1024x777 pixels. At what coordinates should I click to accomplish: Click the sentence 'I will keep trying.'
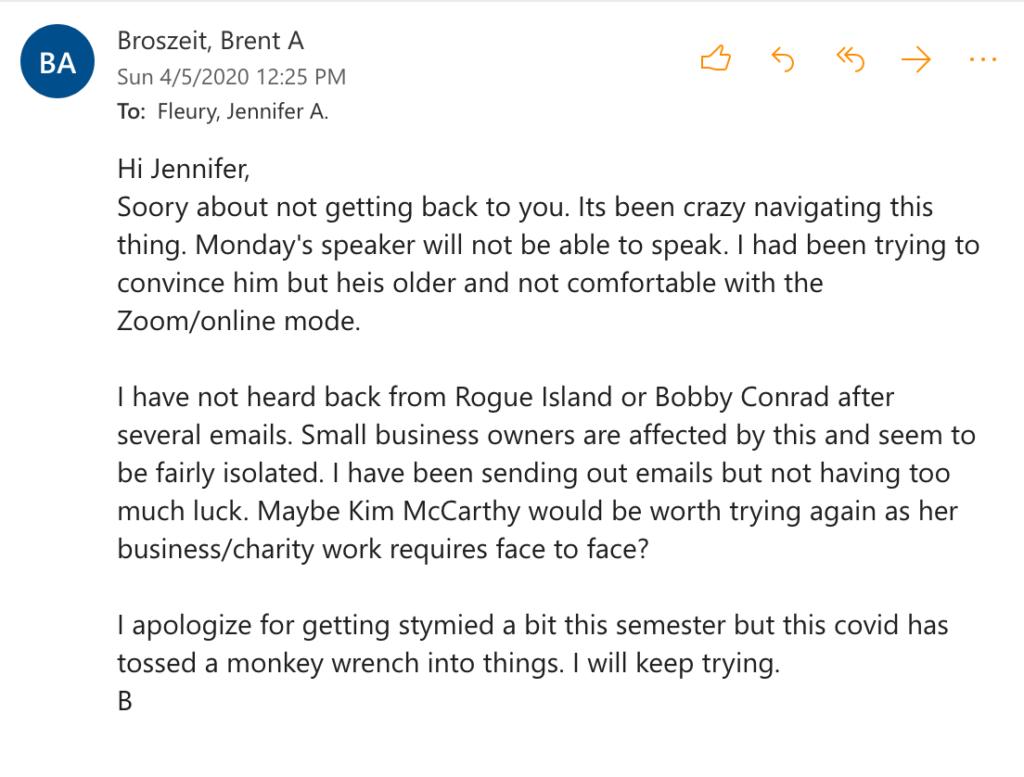tap(683, 663)
